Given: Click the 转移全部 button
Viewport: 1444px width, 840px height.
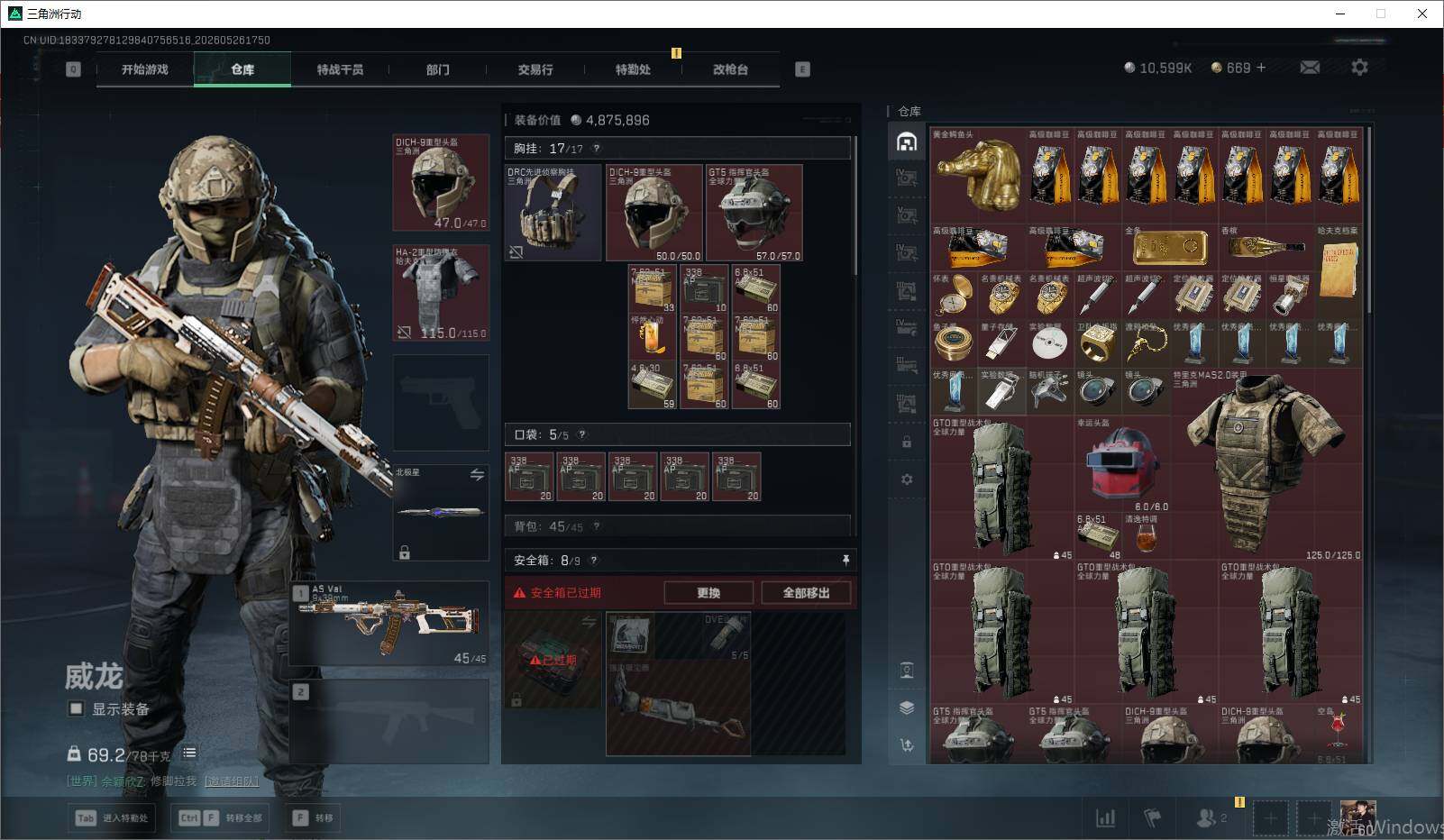Looking at the screenshot, I should [221, 818].
